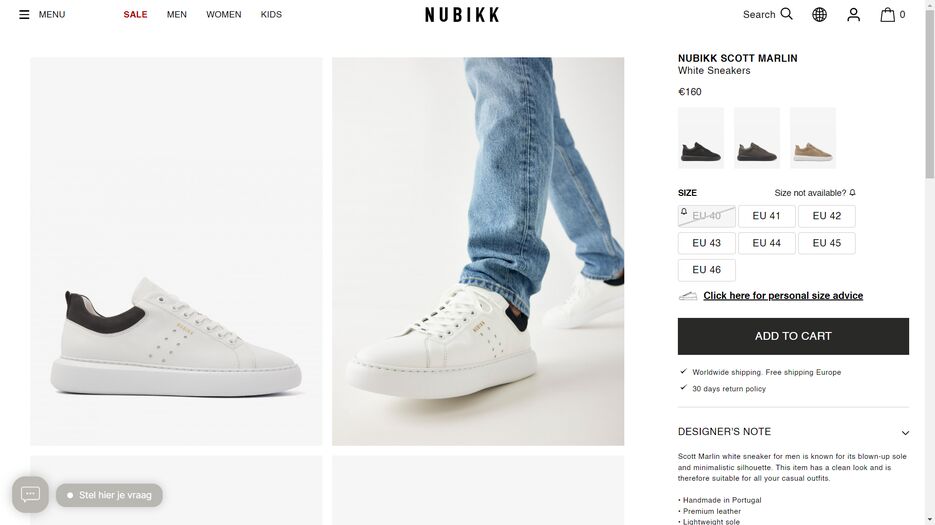Select size EU 44
The width and height of the screenshot is (935, 525).
766,243
